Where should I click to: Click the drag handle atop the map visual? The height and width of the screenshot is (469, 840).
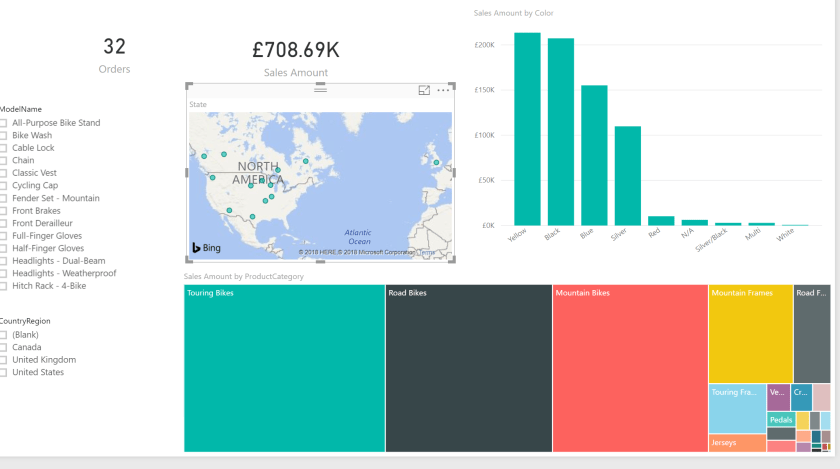320,89
